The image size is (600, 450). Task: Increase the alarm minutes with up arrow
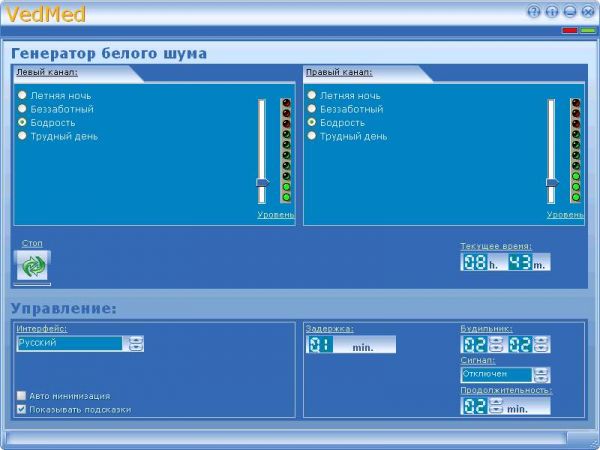541,340
